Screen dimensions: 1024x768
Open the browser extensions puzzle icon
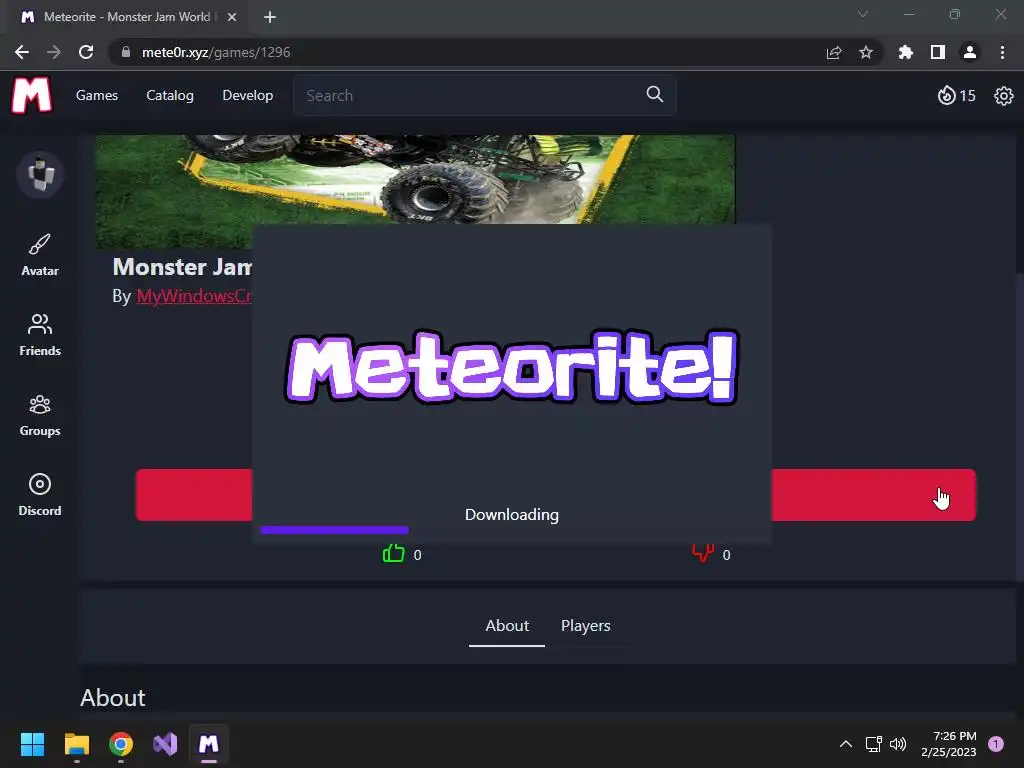click(906, 52)
